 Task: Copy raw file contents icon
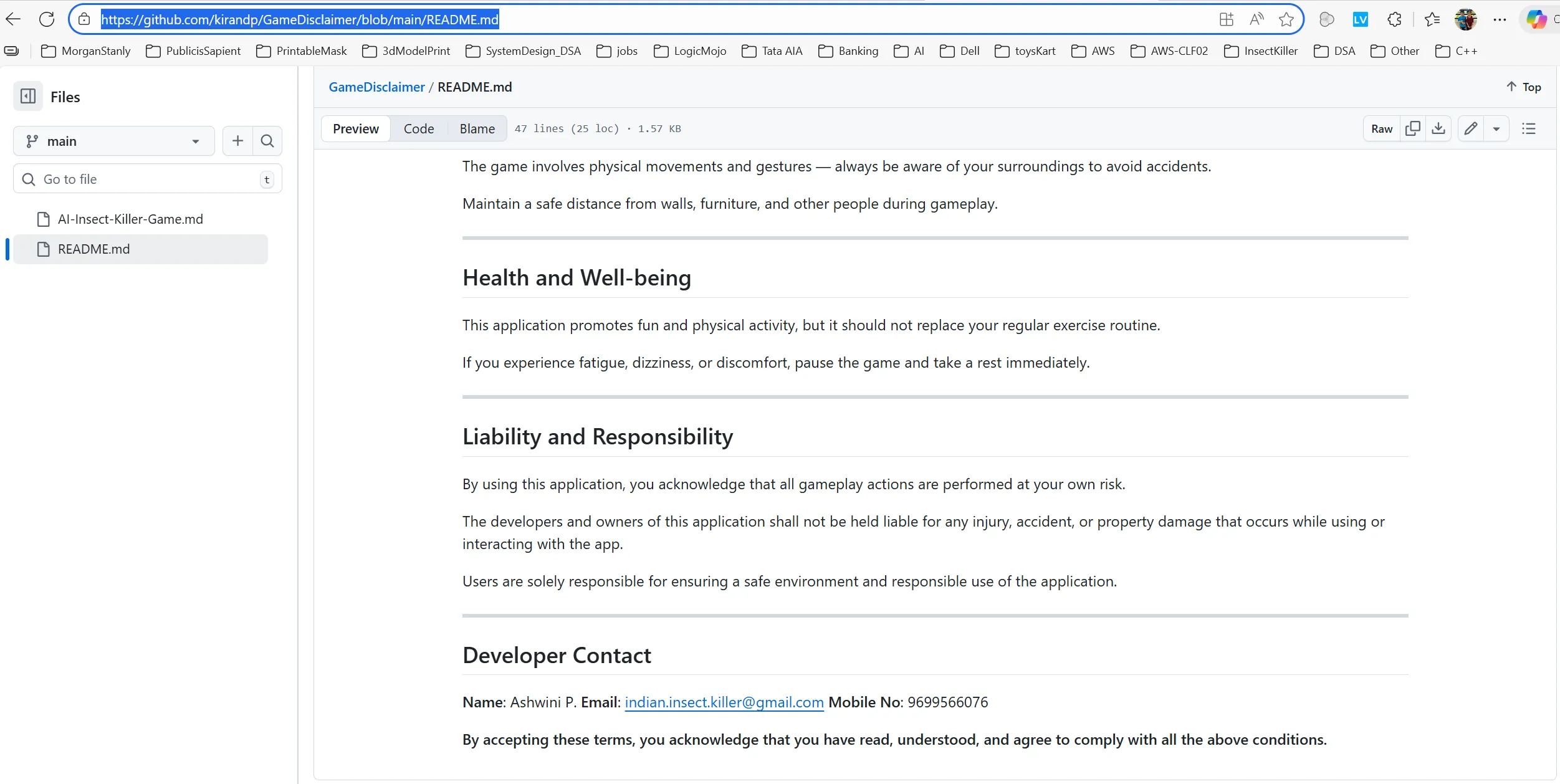(1413, 129)
